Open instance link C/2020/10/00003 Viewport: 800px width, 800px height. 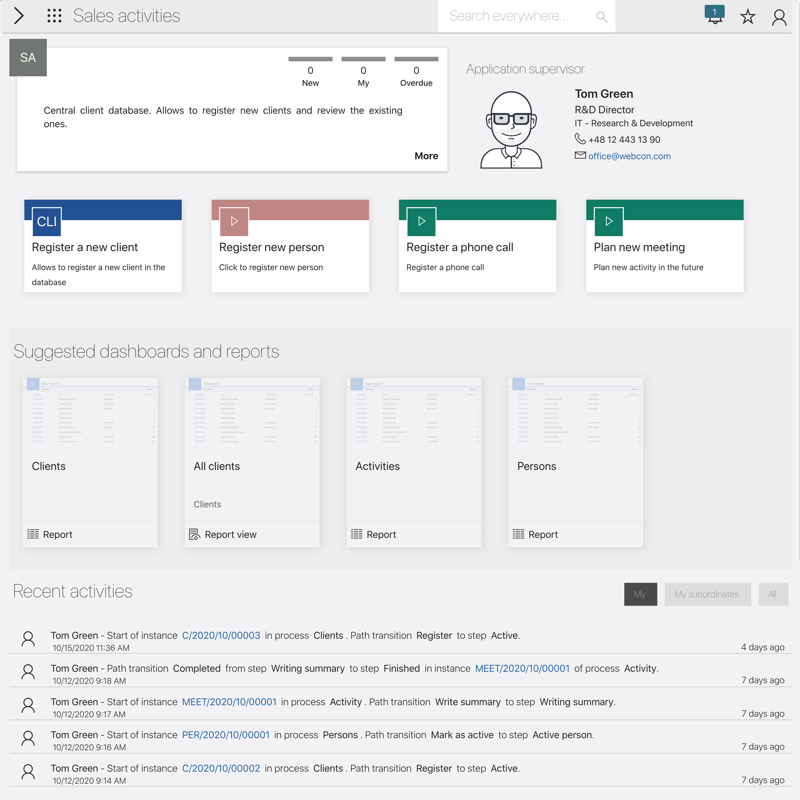221,636
